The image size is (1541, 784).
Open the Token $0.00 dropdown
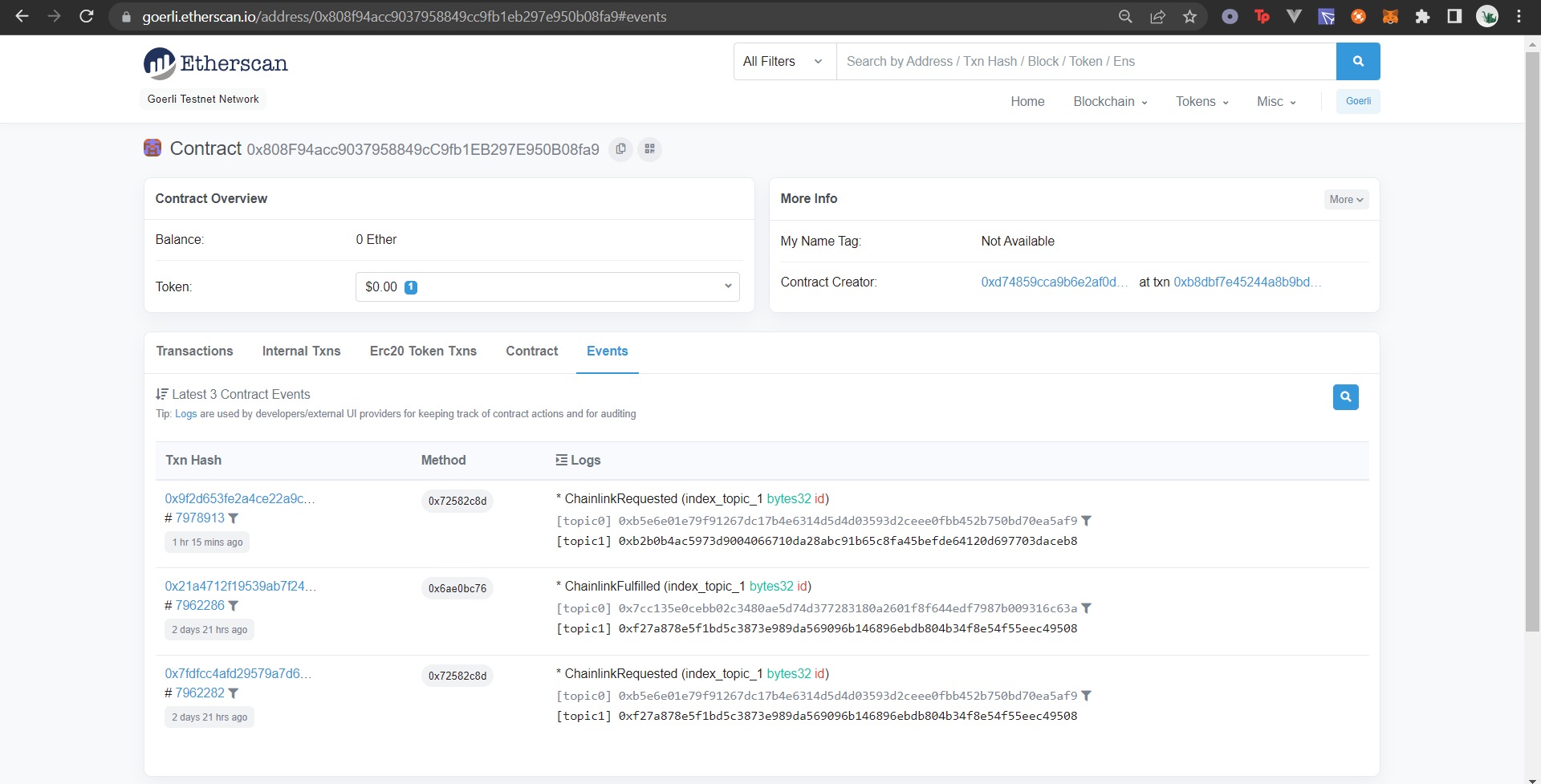click(x=547, y=286)
